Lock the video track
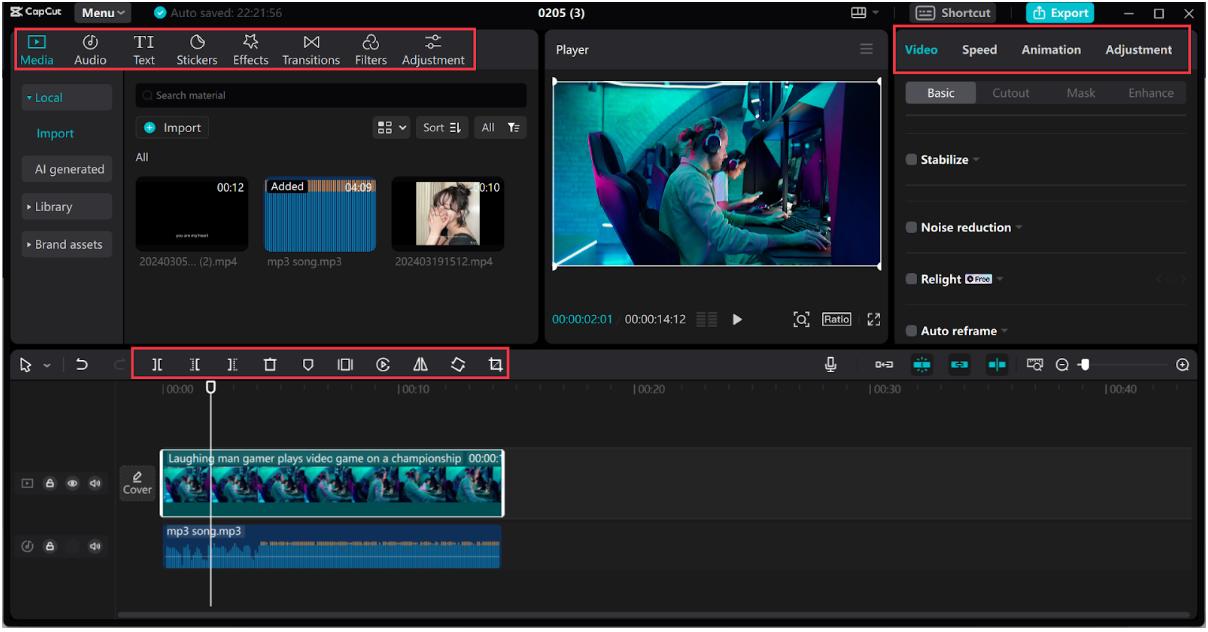This screenshot has height=632, width=1208. click(x=49, y=483)
